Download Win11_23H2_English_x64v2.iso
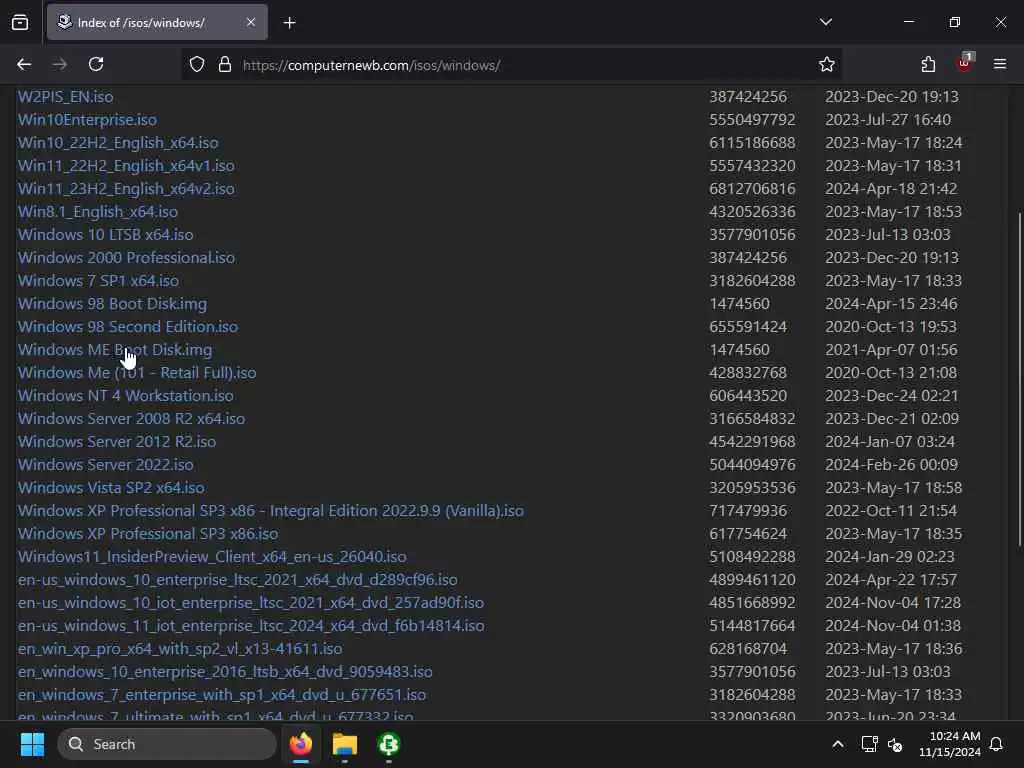This screenshot has width=1024, height=768. coord(125,189)
